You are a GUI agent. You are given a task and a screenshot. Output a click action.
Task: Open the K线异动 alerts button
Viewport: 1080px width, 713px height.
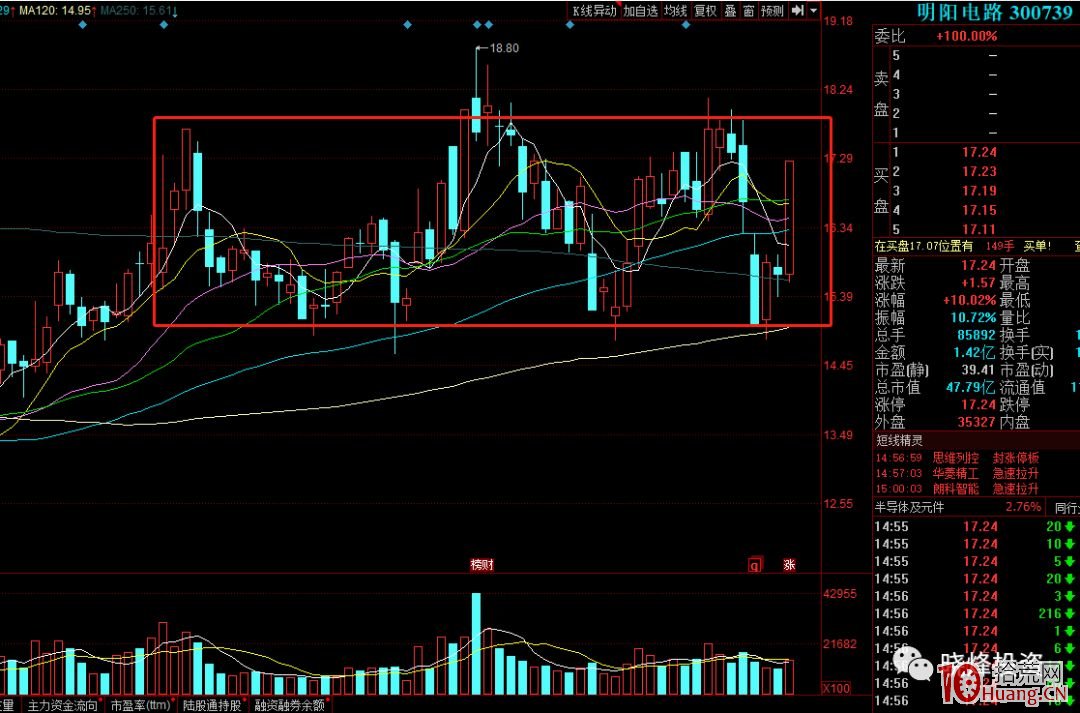click(x=594, y=11)
